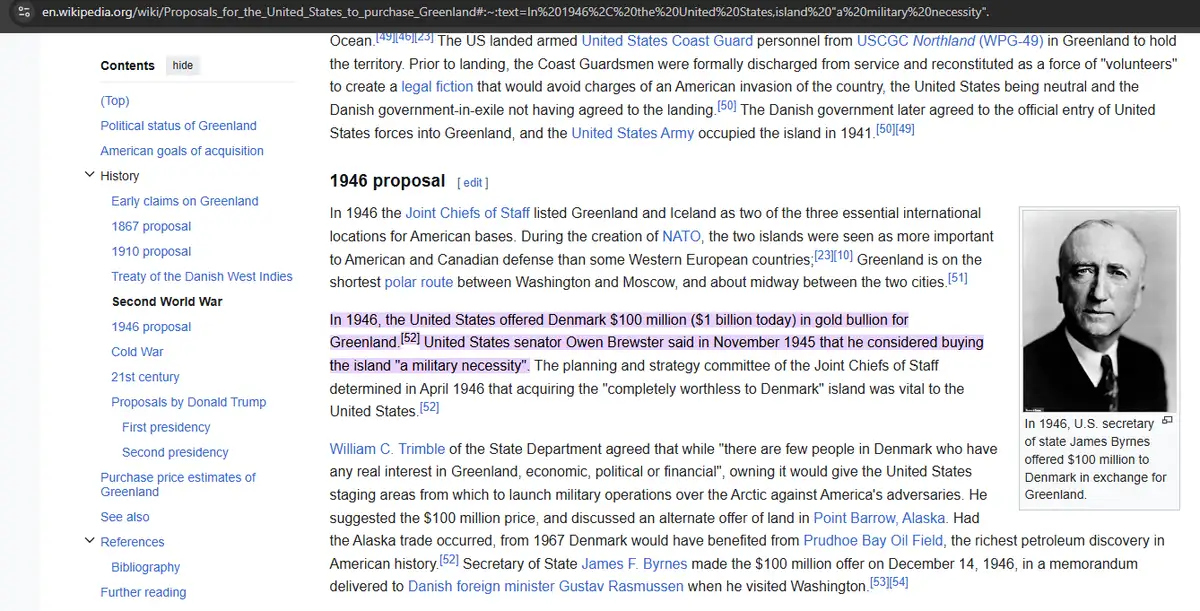Screen dimensions: 1200x611
Task: Click the browser address bar URL
Action: (500, 12)
